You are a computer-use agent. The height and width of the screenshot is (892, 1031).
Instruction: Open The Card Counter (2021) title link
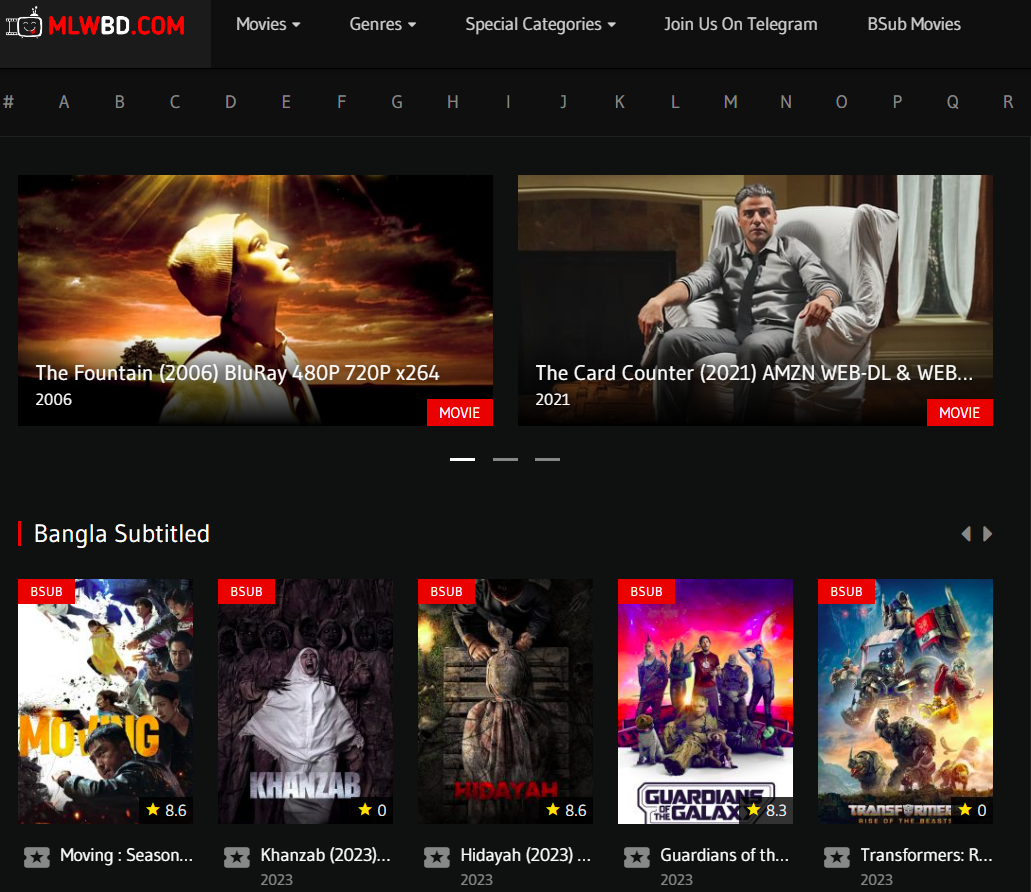(x=754, y=373)
